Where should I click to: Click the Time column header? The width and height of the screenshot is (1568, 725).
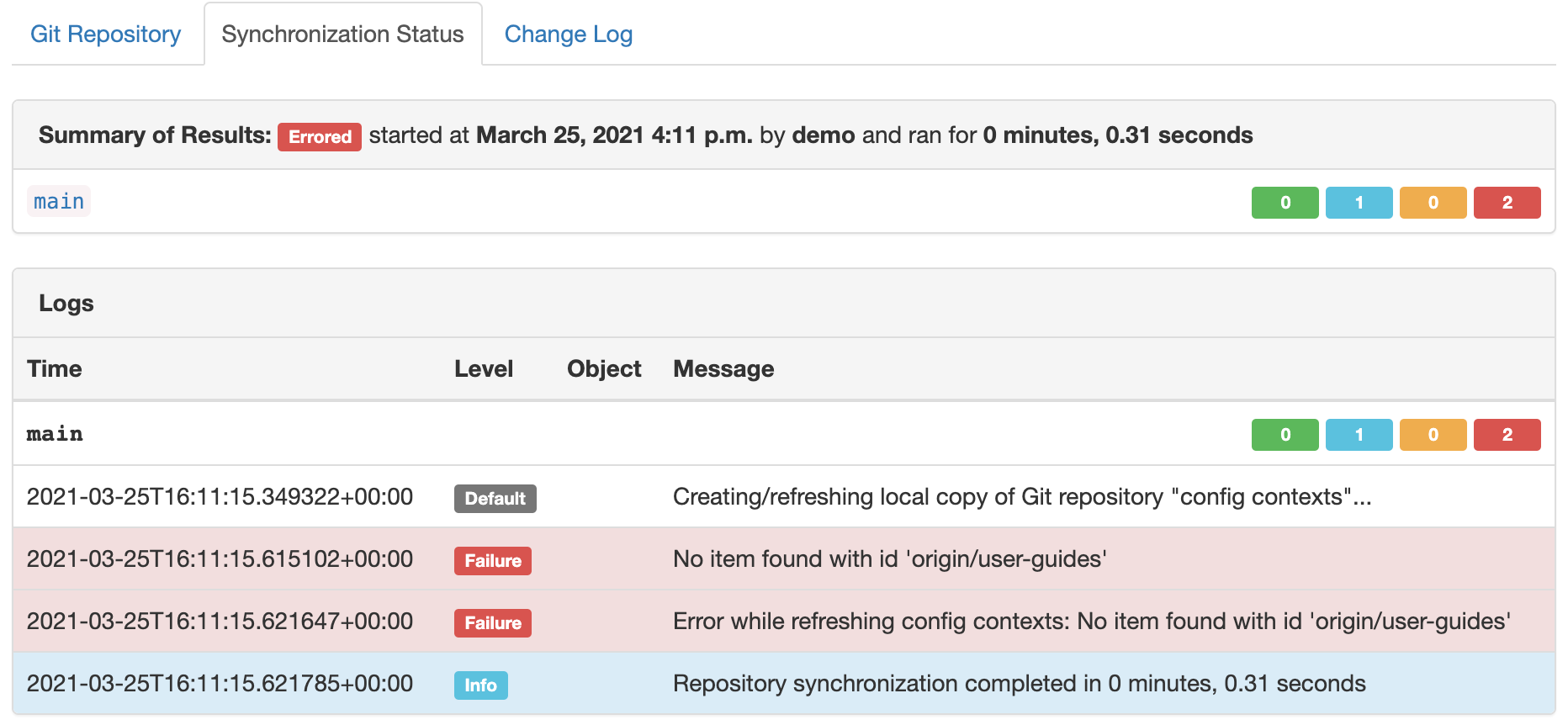tap(55, 369)
